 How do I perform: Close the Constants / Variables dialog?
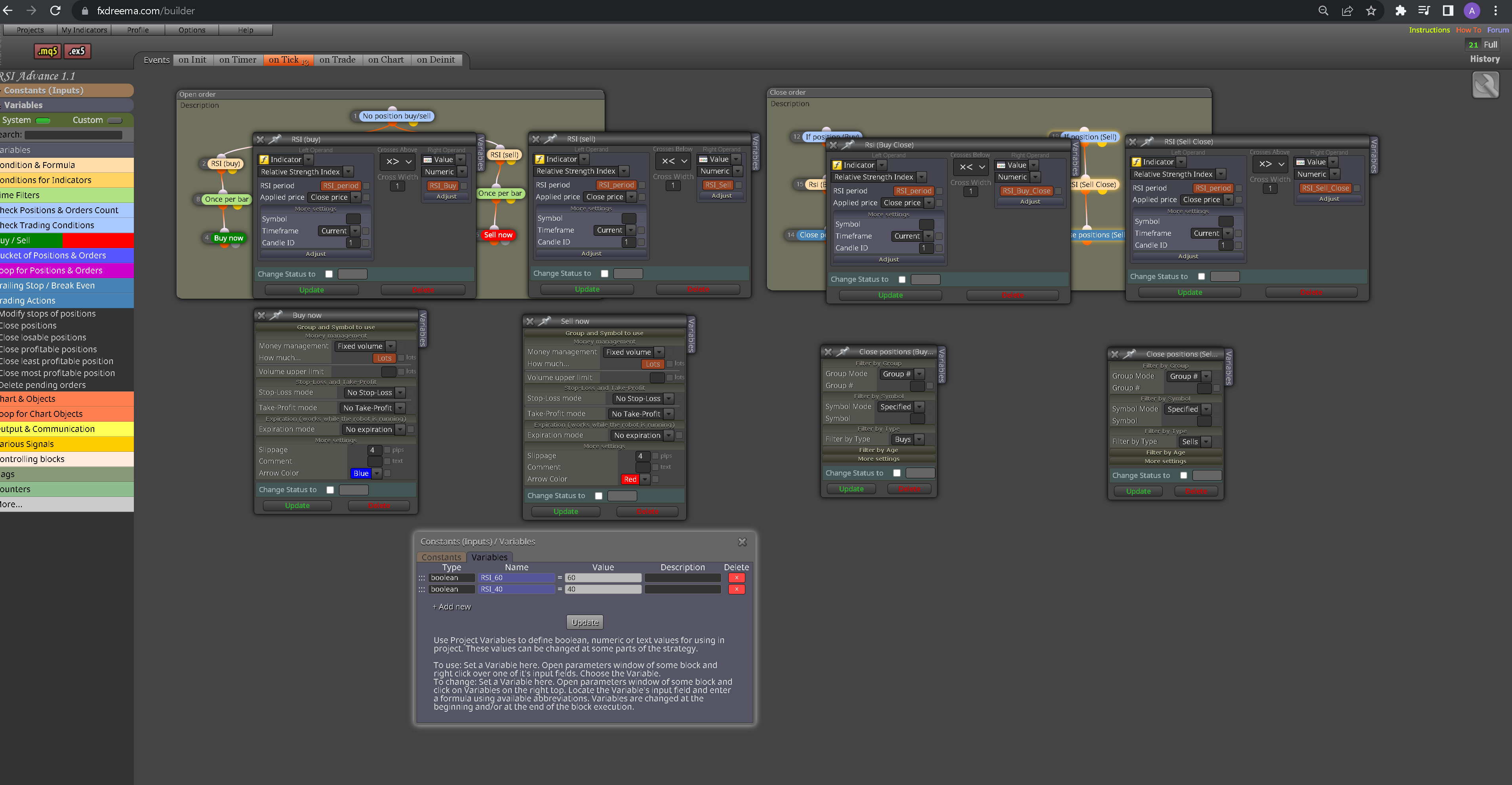[742, 542]
